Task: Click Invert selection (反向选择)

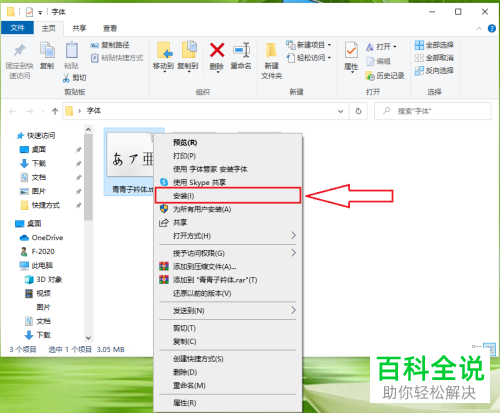Action: tap(434, 71)
